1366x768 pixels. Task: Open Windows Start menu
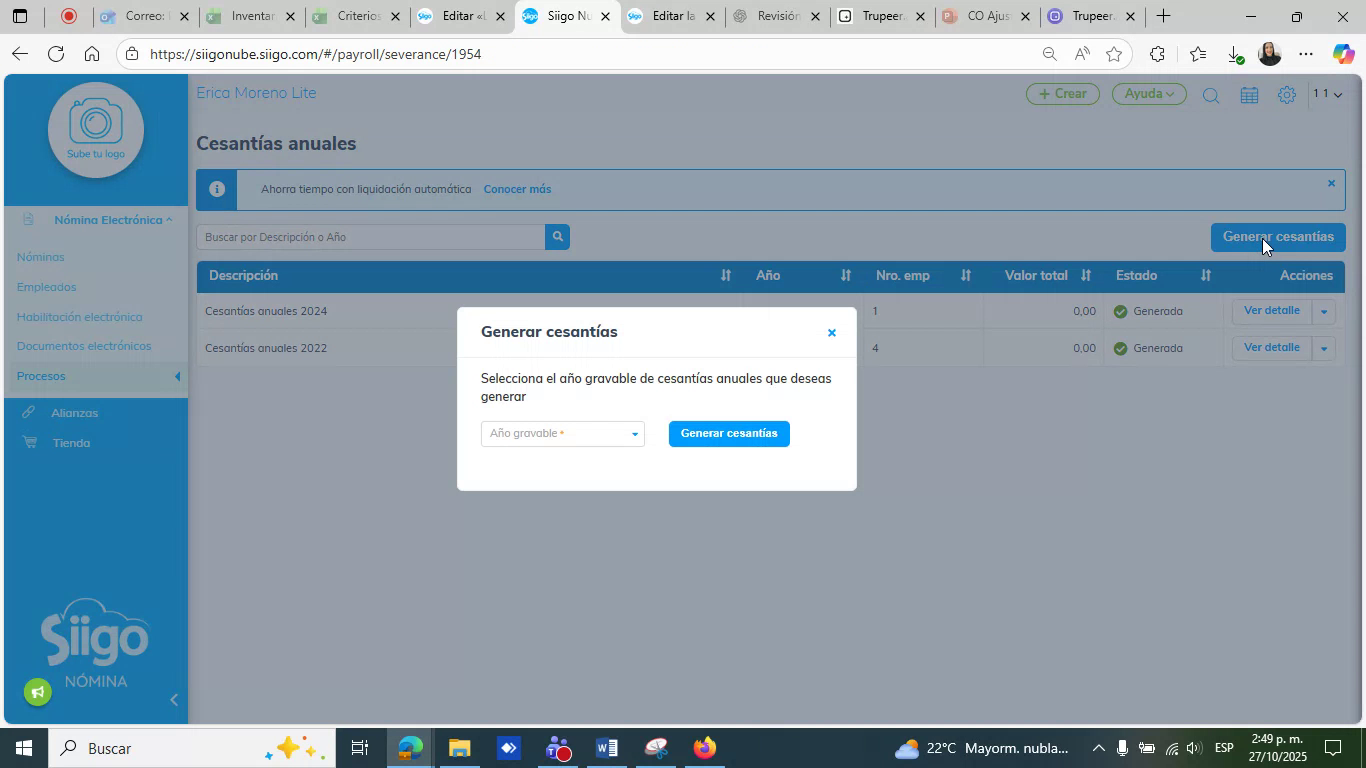pyautogui.click(x=23, y=748)
